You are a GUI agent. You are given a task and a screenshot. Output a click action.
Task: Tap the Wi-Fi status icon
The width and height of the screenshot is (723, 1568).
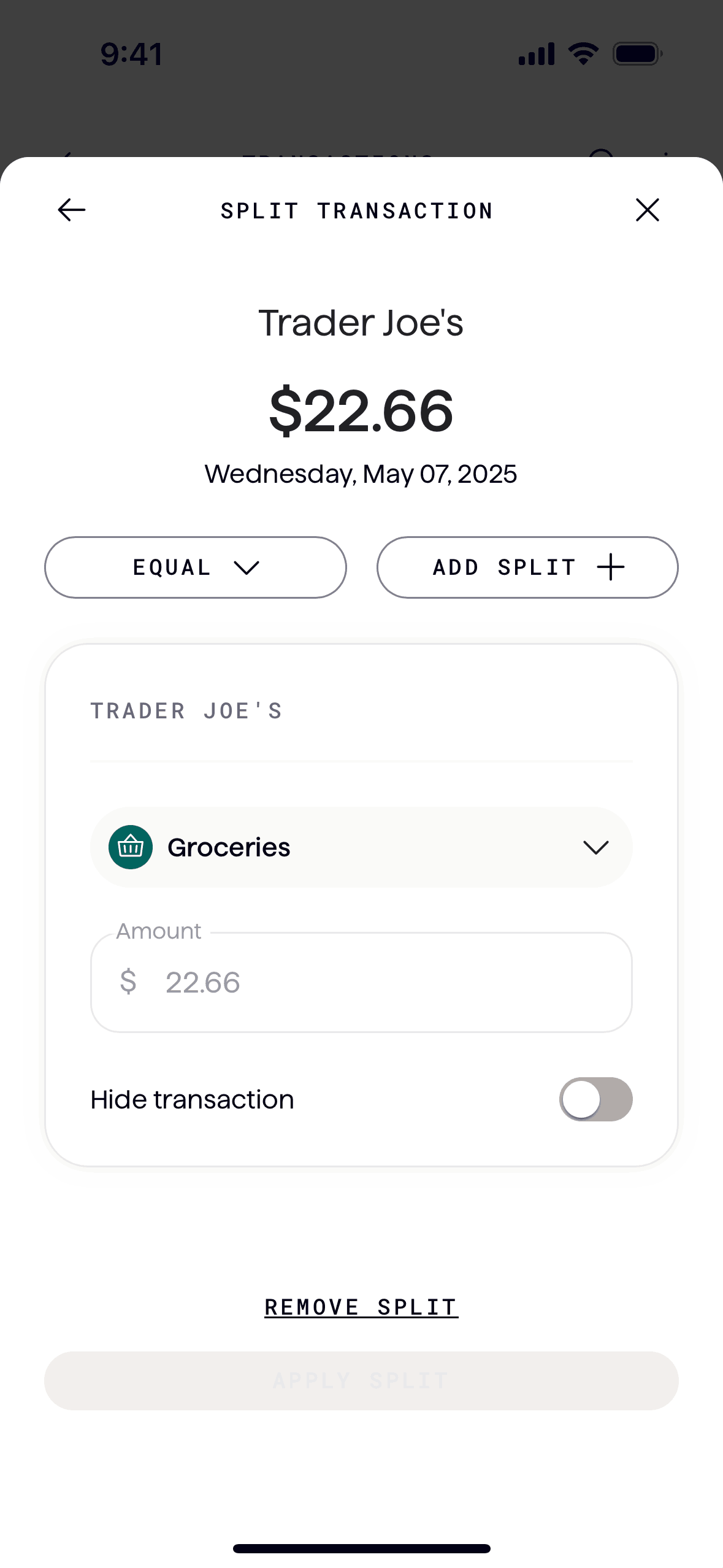point(583,54)
